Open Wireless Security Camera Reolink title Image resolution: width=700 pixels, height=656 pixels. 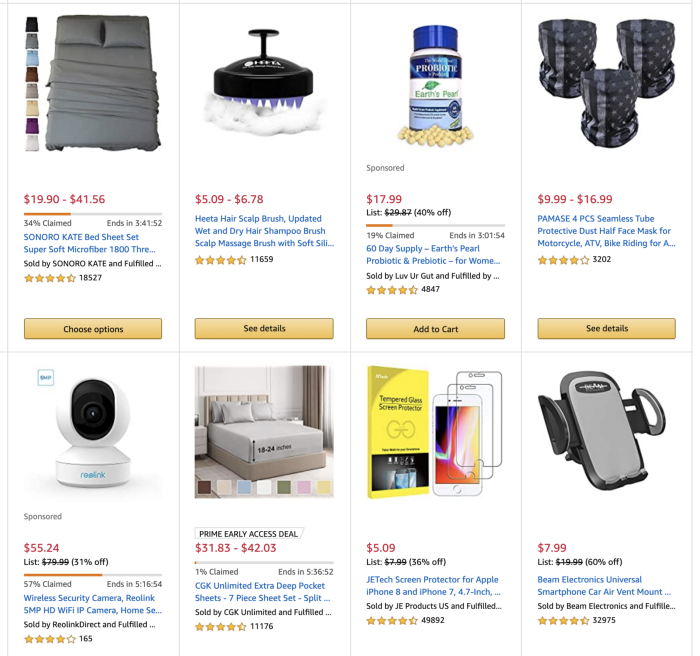coord(92,604)
